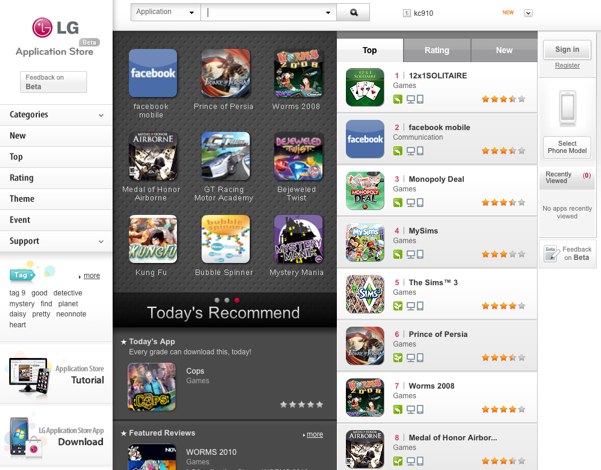
Task: Click inside the search text field
Action: click(x=268, y=12)
